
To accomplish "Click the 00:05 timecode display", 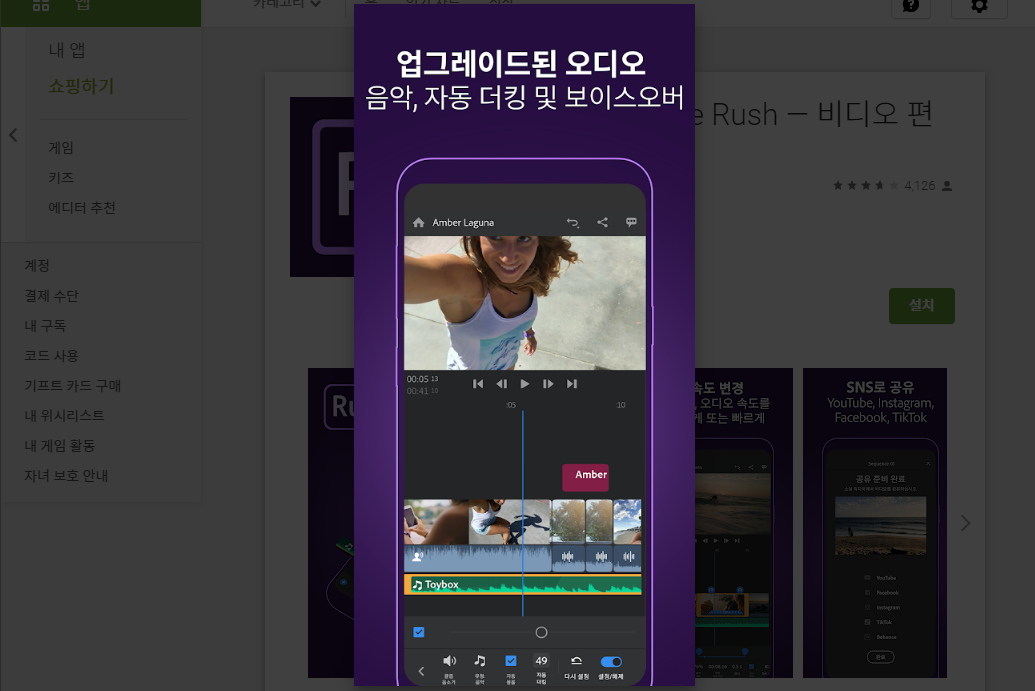I will [422, 379].
